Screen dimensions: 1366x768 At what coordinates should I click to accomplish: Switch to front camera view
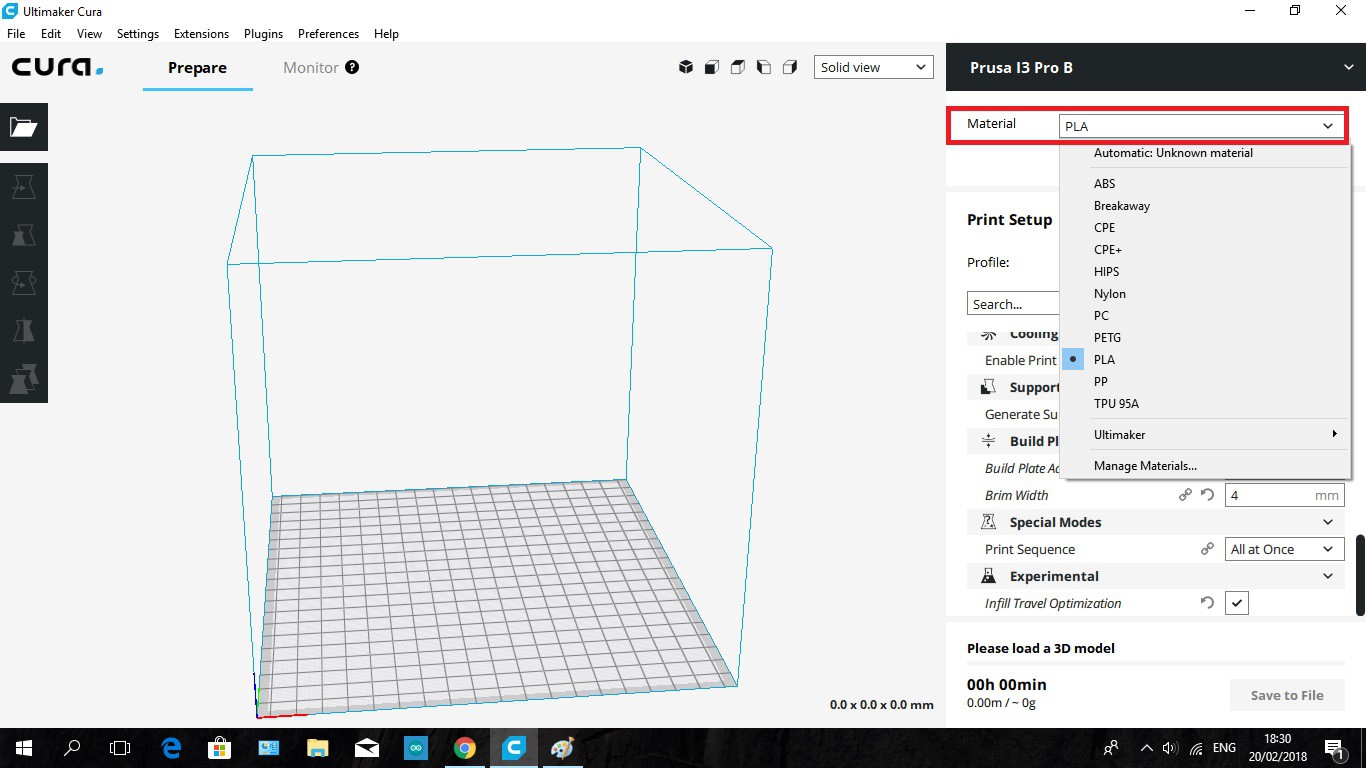711,67
